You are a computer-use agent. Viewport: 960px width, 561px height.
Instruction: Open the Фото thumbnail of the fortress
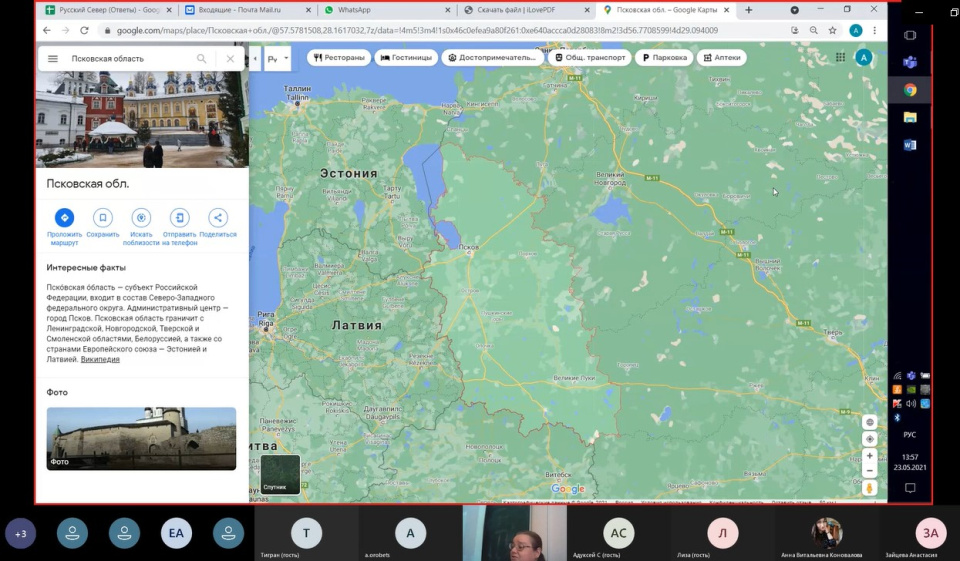[x=141, y=439]
